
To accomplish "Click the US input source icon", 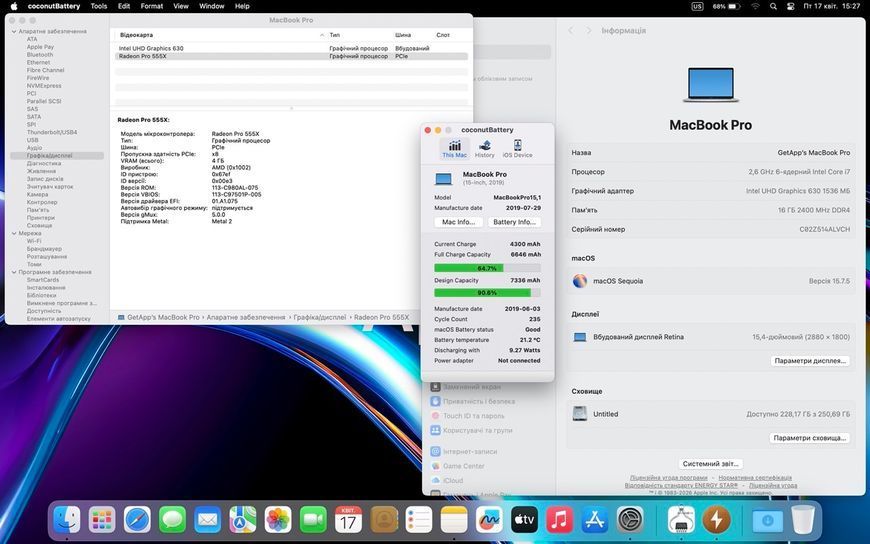I will (697, 7).
